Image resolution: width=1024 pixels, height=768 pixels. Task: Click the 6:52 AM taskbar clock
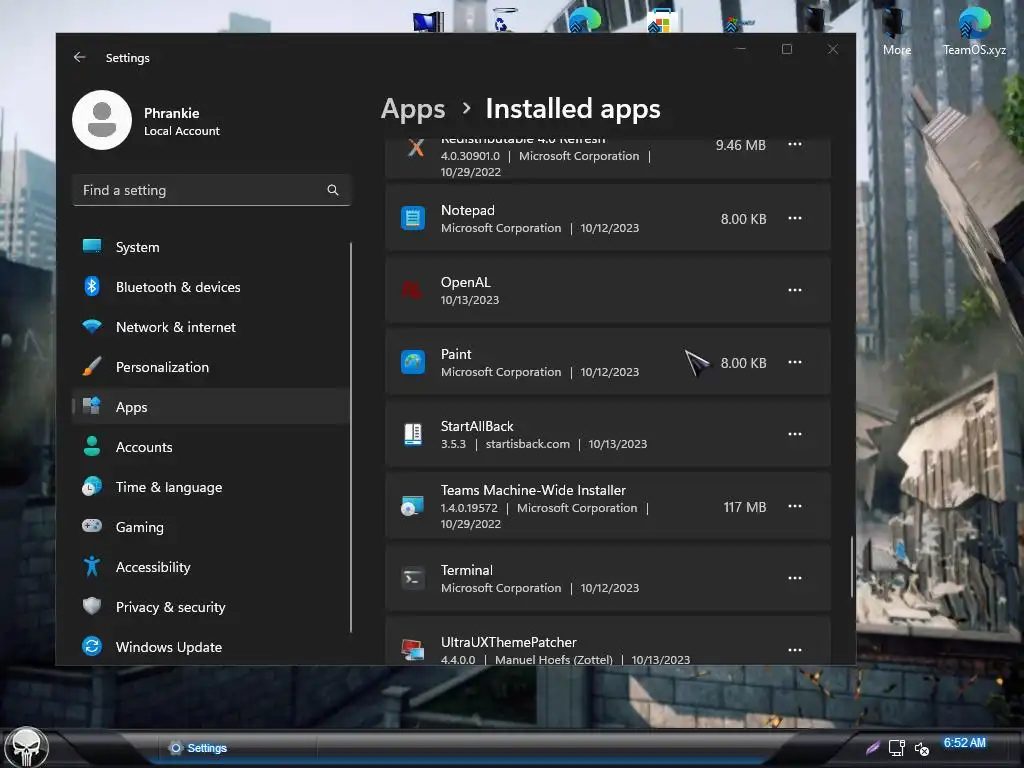[965, 743]
